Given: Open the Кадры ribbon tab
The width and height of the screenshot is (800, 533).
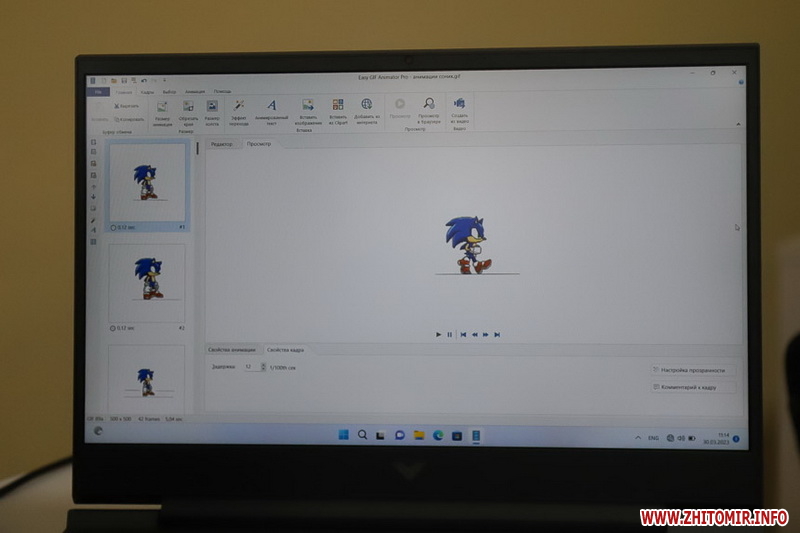Looking at the screenshot, I should coord(146,91).
